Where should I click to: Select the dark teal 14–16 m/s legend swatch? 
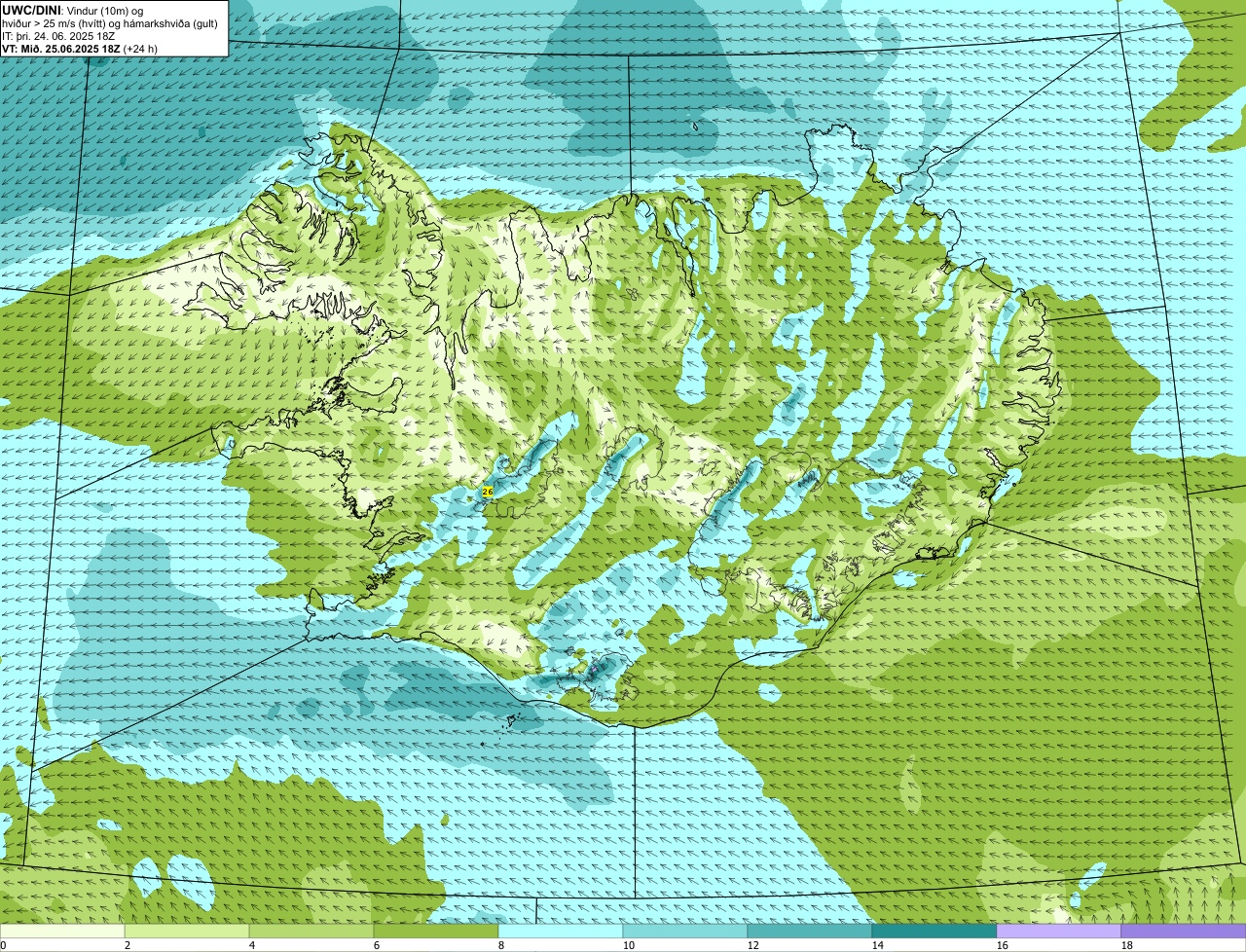[x=934, y=931]
